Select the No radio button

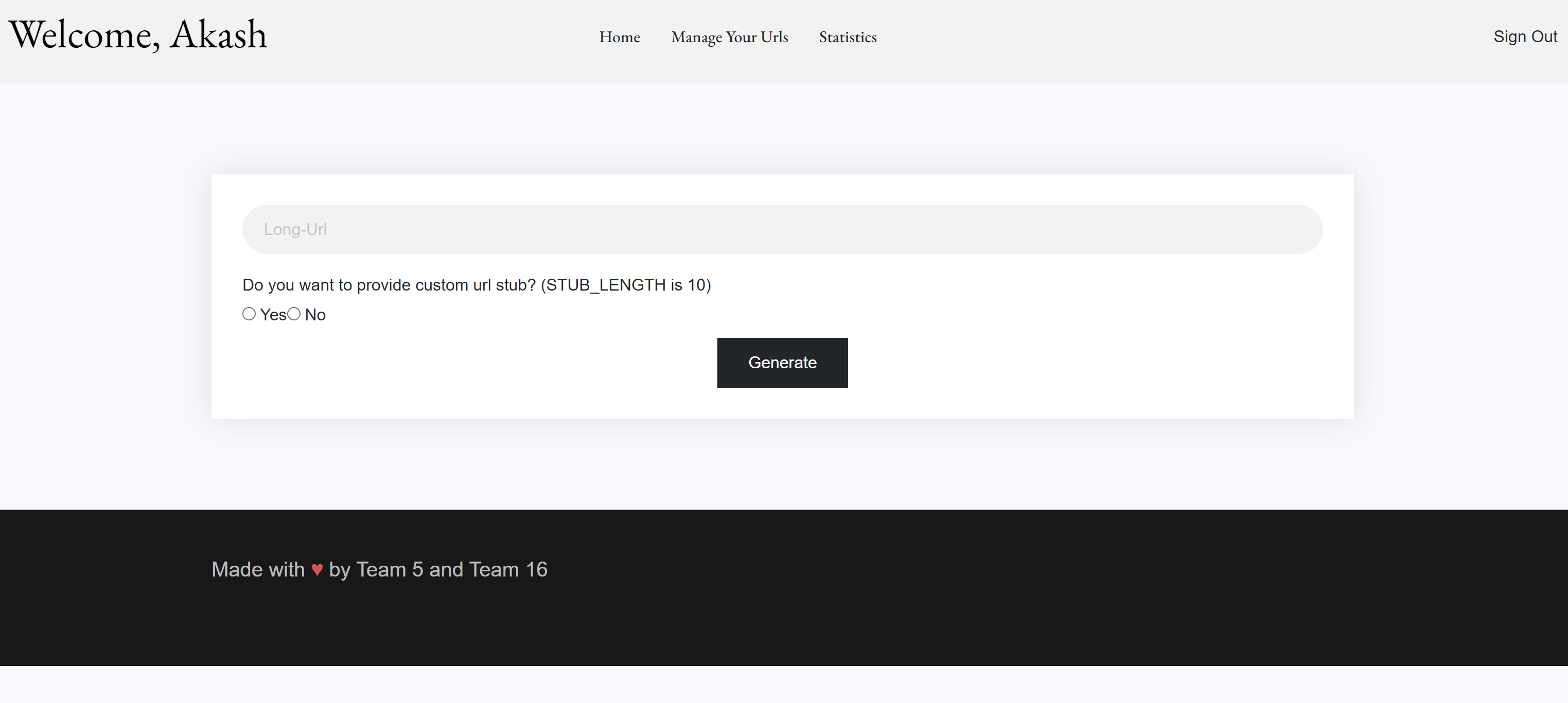point(294,314)
